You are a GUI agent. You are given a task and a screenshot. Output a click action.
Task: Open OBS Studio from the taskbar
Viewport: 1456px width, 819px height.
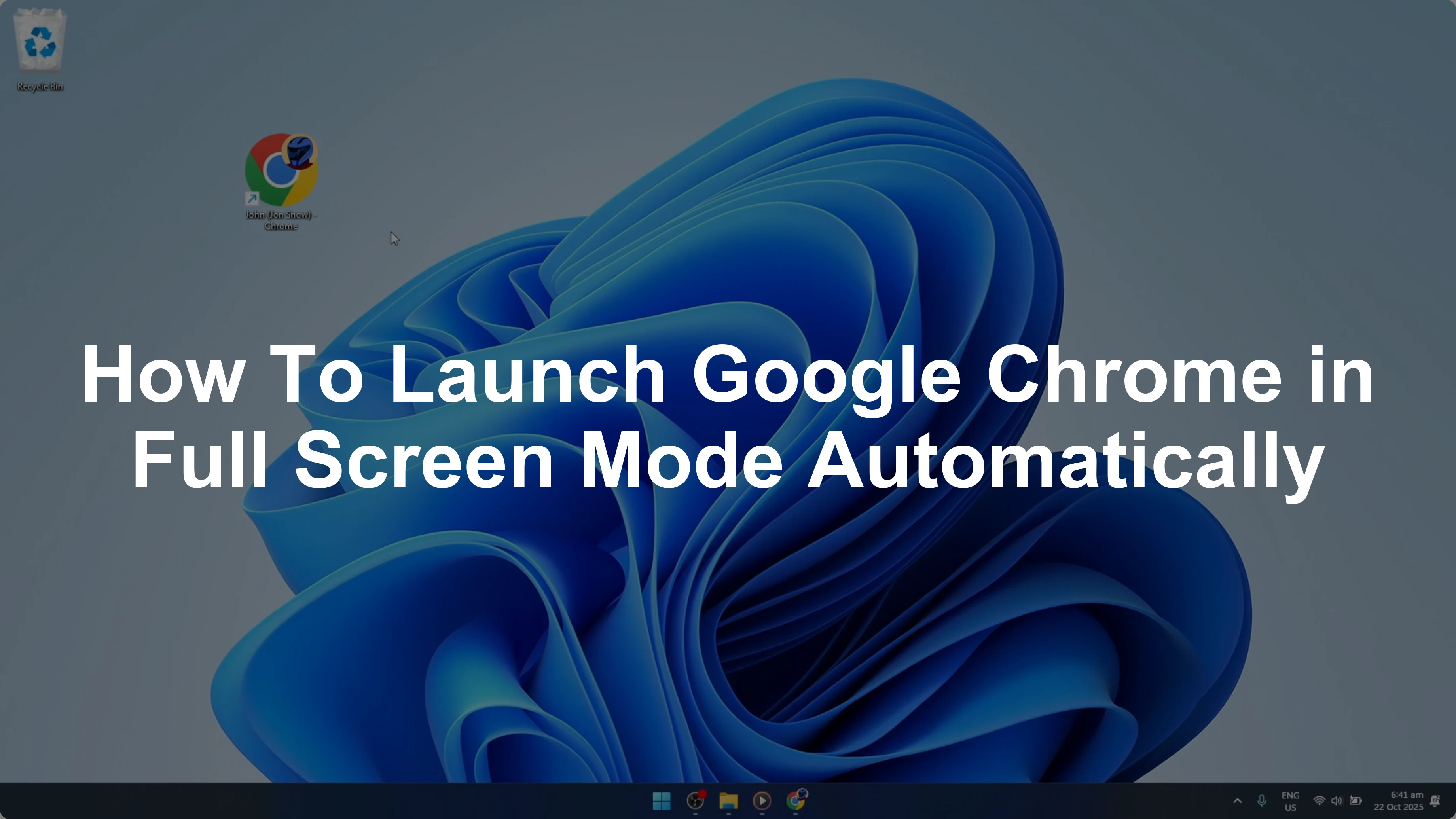pos(695,800)
